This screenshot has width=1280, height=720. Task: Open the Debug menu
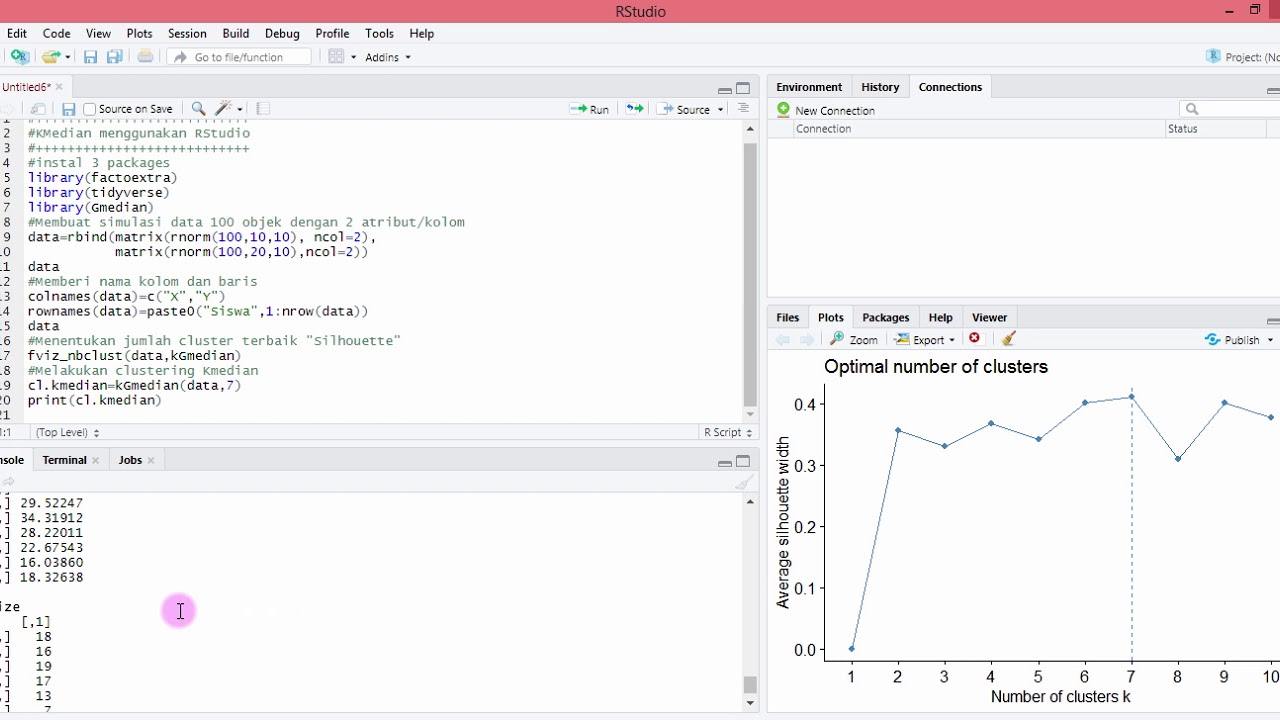click(x=282, y=33)
